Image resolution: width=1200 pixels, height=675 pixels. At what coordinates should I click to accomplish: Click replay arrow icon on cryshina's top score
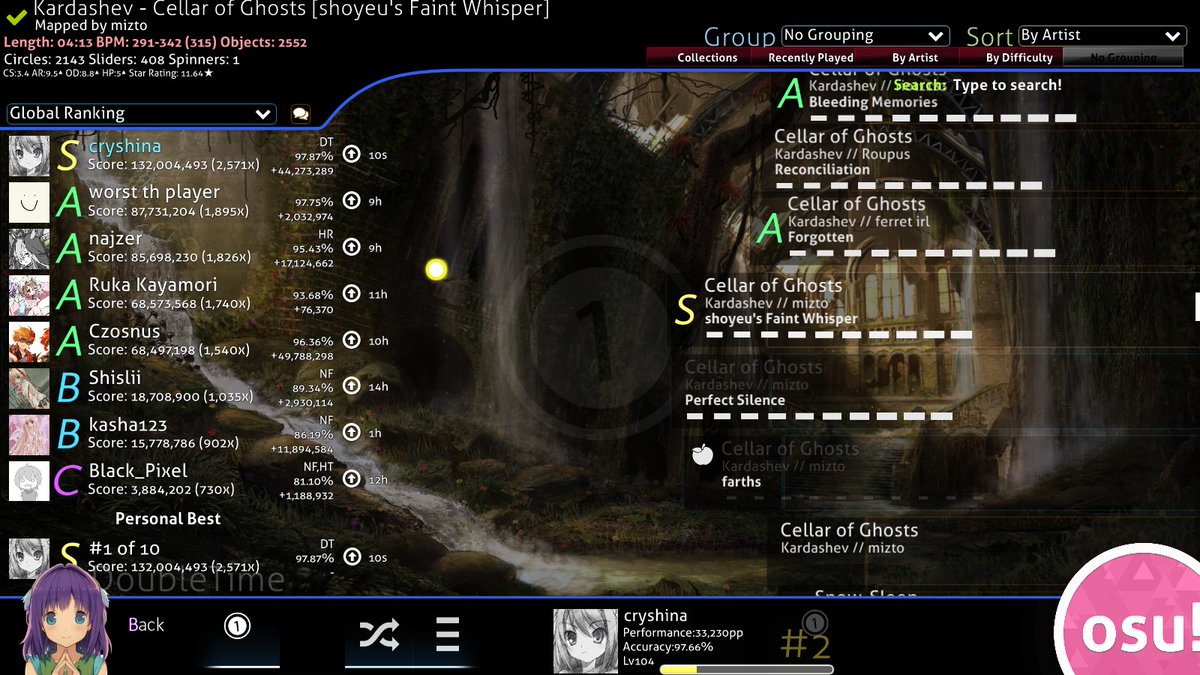click(351, 154)
